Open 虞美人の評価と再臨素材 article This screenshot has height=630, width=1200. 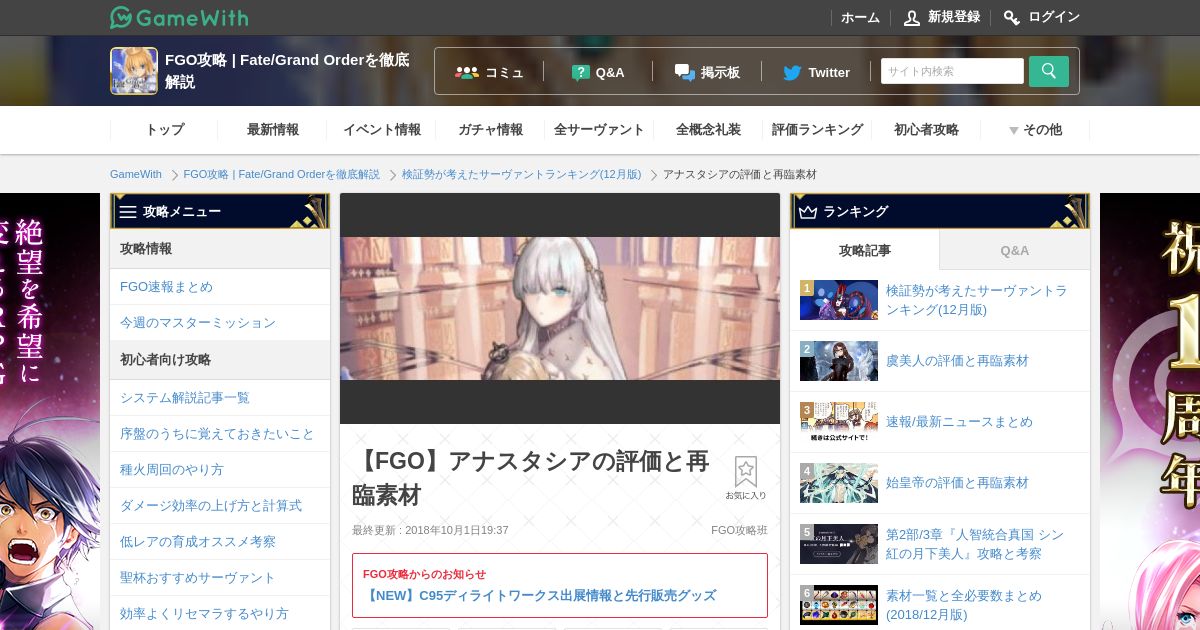[957, 361]
